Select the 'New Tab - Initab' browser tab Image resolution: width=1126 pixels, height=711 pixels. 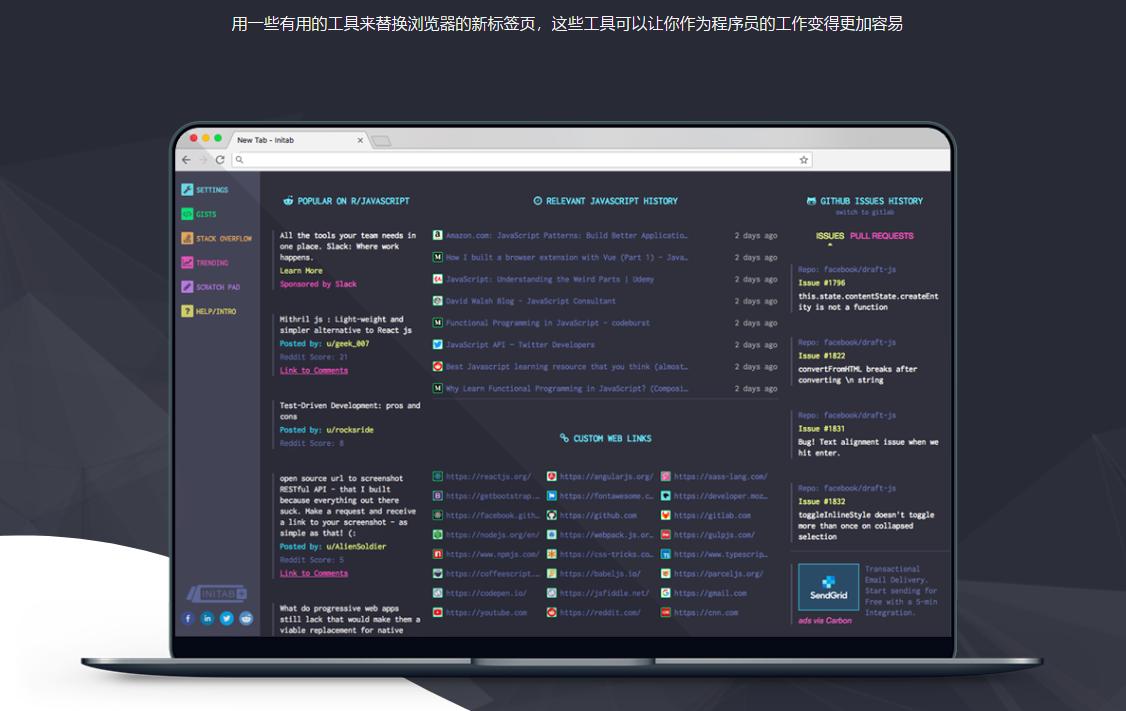coord(299,140)
